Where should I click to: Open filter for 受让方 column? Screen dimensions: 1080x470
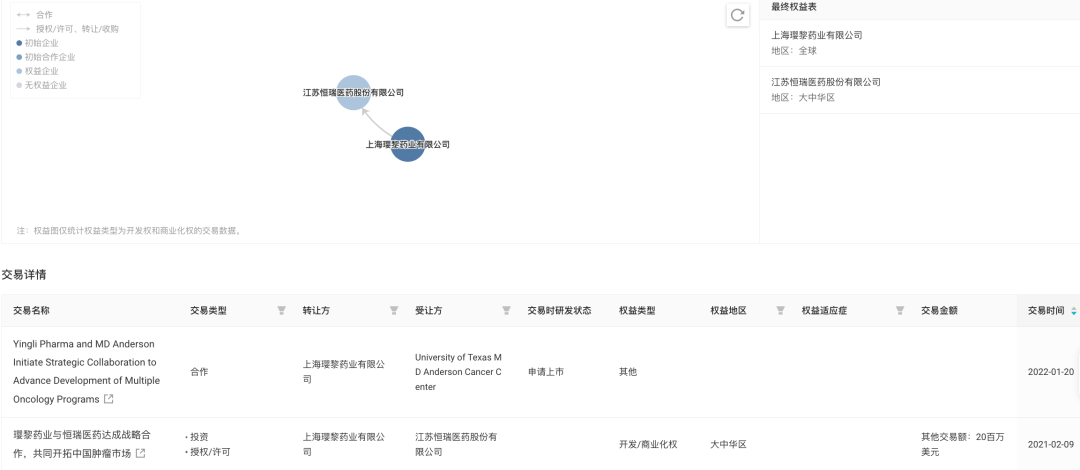(506, 311)
